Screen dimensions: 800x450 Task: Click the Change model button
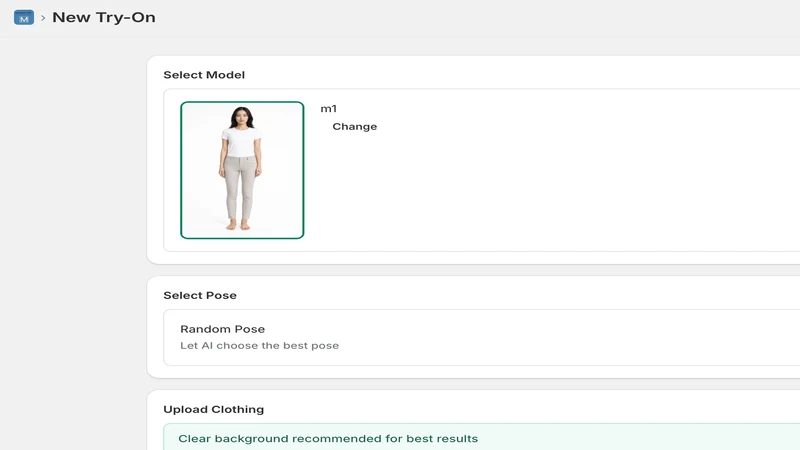pos(355,127)
